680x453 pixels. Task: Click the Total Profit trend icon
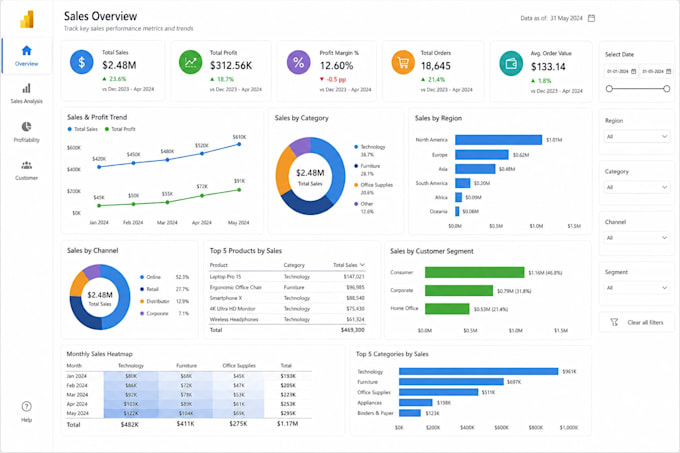[190, 62]
